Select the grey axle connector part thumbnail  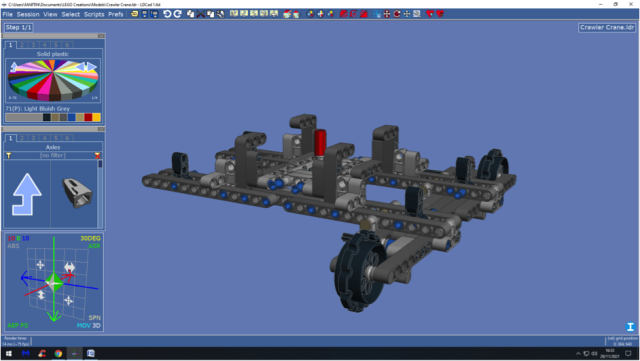coord(76,193)
